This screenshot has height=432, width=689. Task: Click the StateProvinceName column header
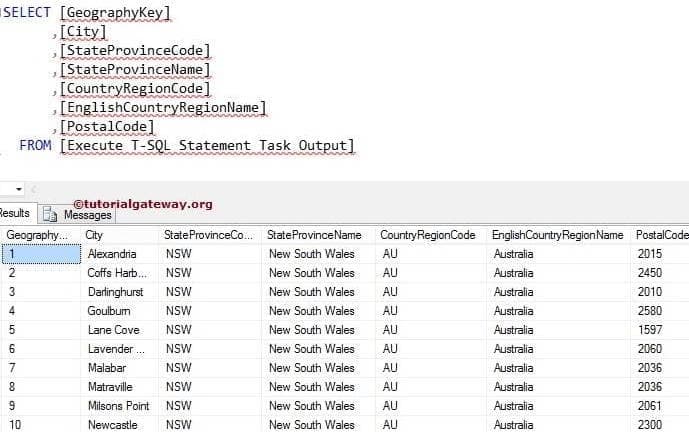tap(318, 235)
